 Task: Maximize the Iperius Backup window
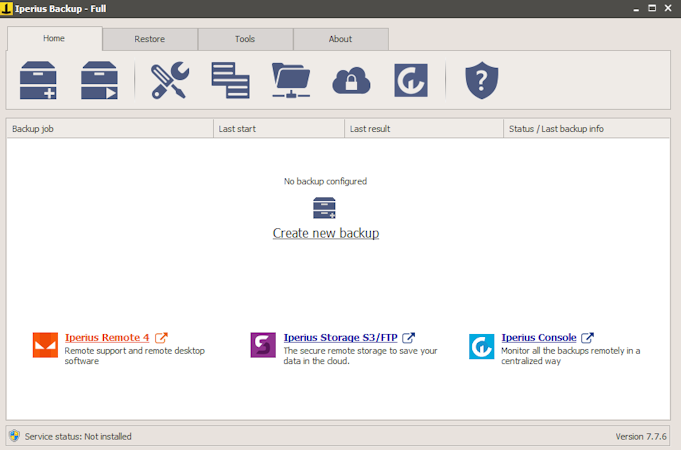(x=652, y=8)
